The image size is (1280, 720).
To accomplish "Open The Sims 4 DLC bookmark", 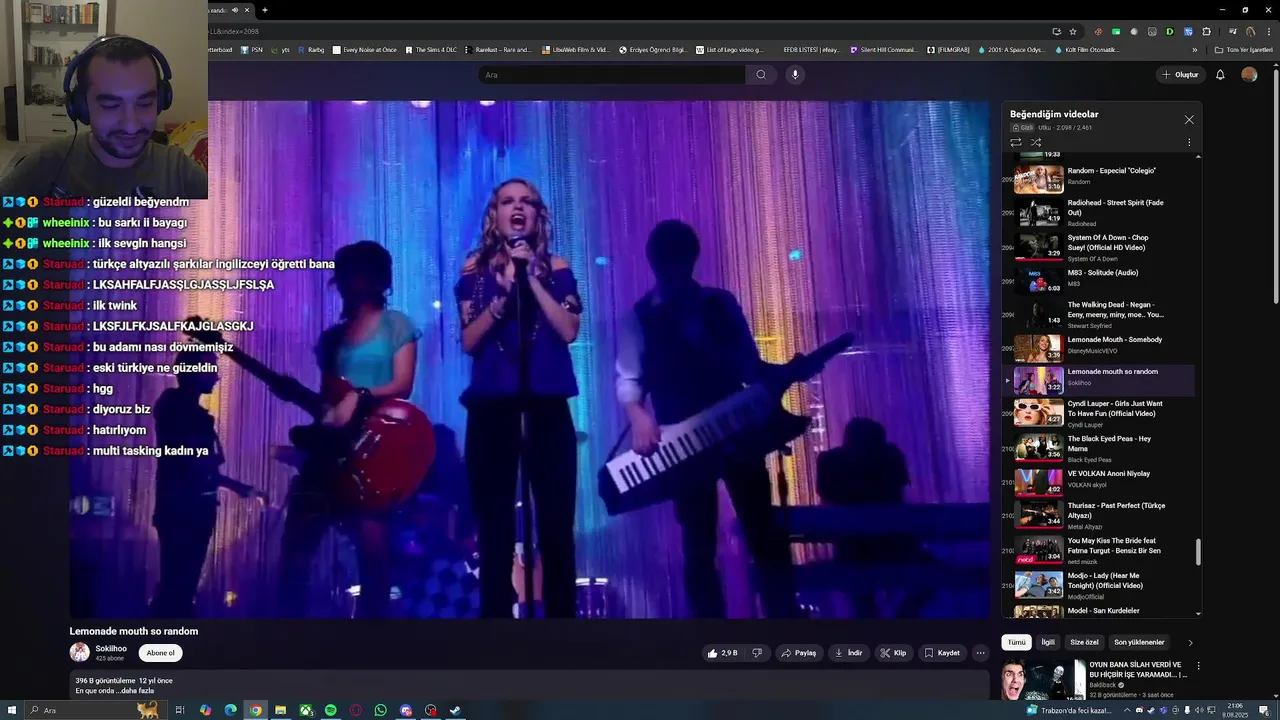I will point(431,49).
